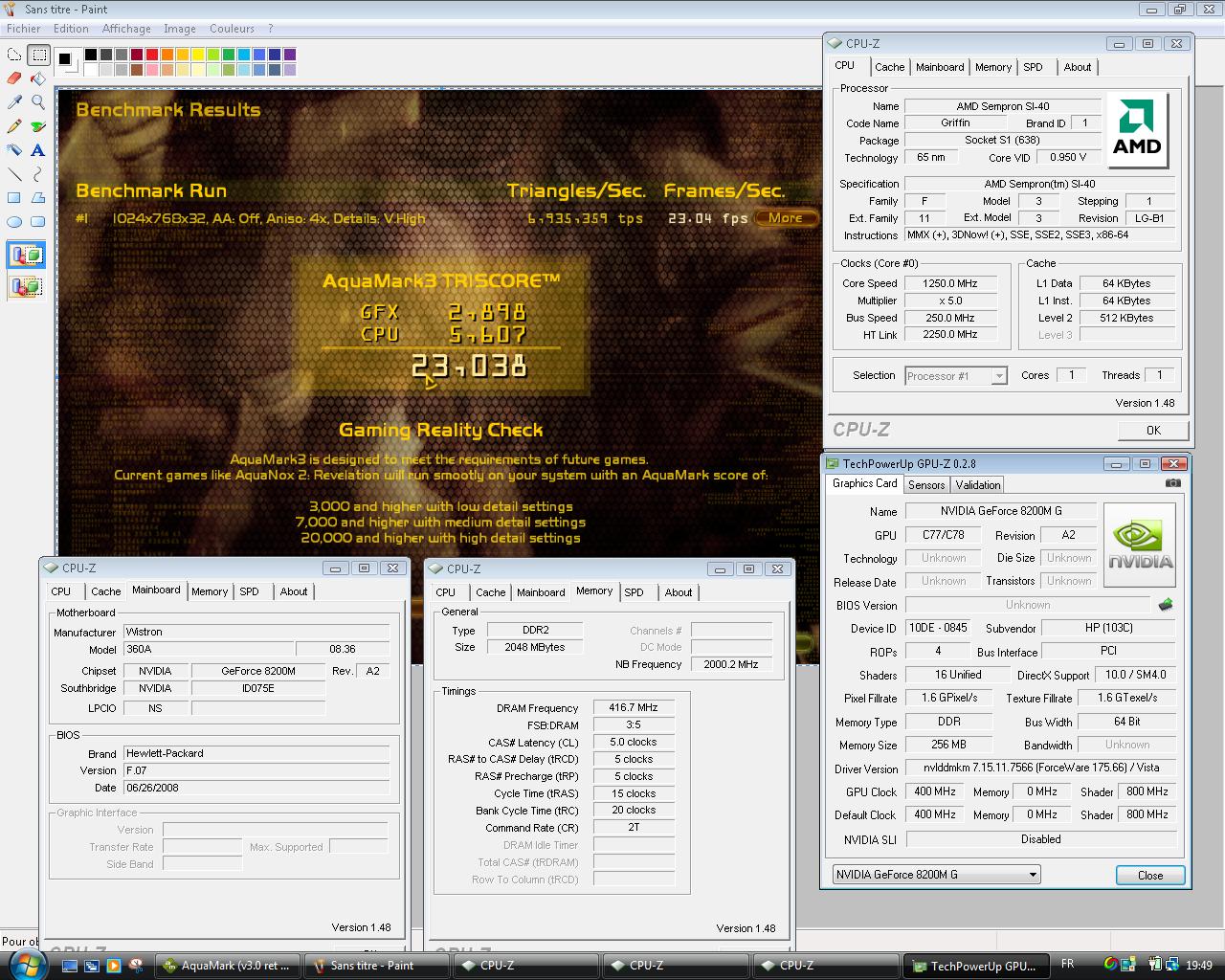1225x980 pixels.
Task: Open the Couleurs menu in Paint
Action: click(232, 29)
